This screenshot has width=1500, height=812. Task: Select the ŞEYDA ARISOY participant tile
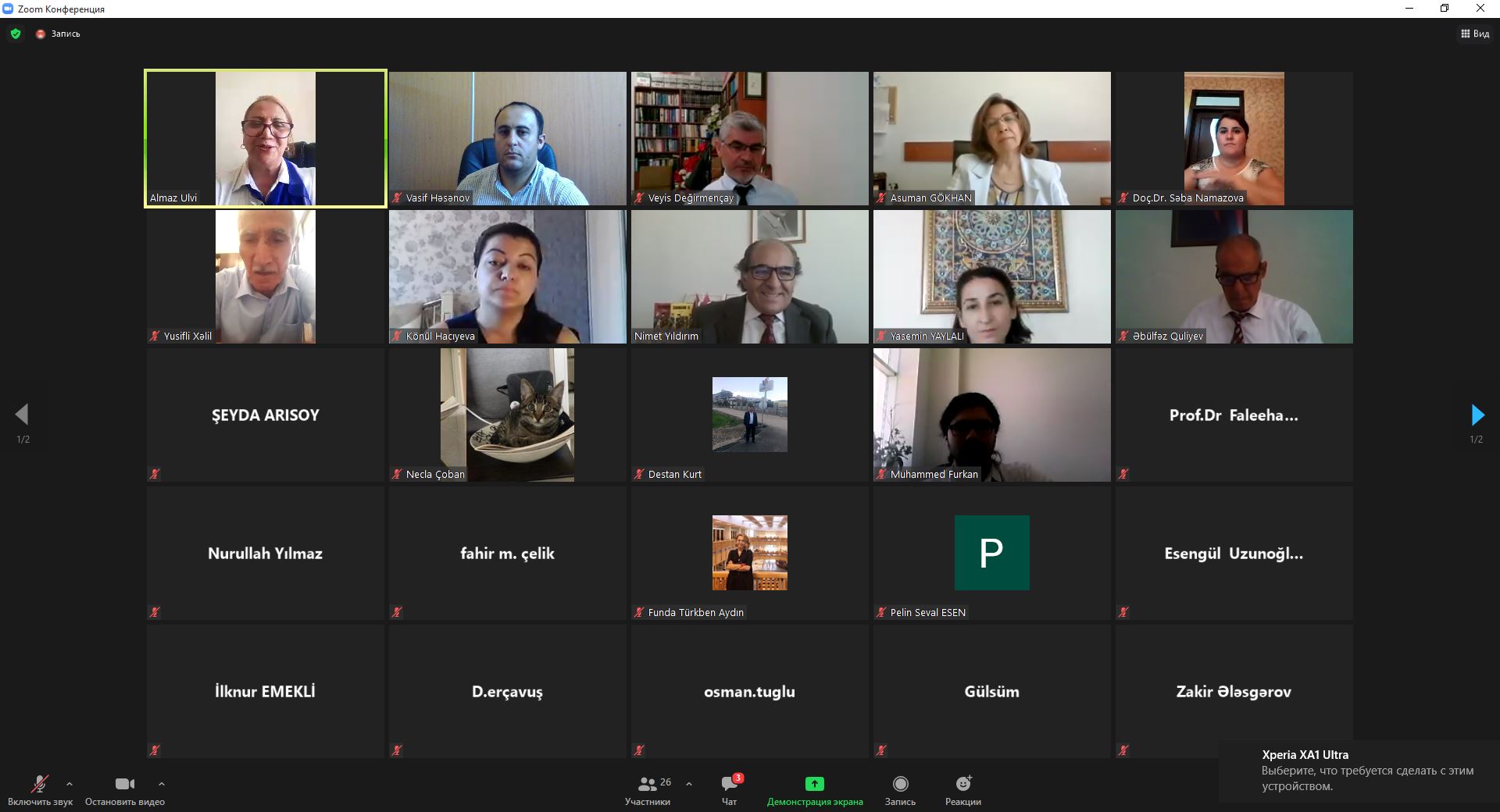point(266,415)
